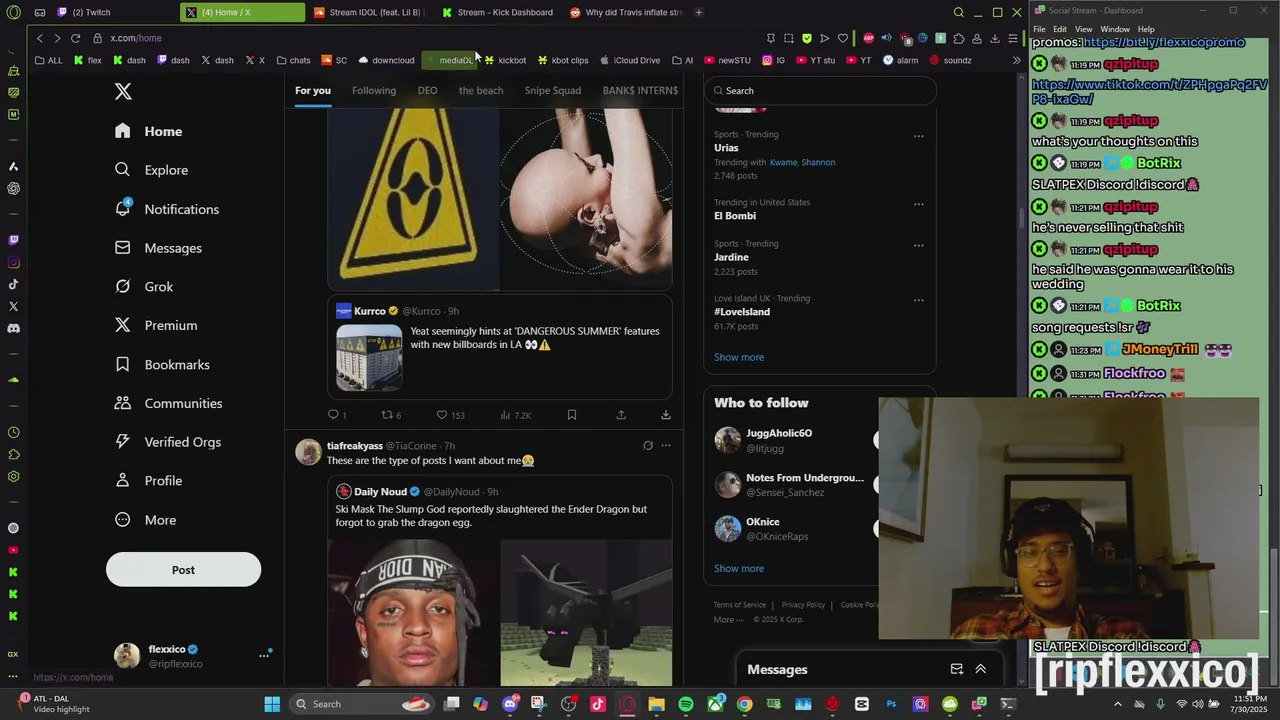This screenshot has width=1280, height=720.
Task: Switch to the beach tab
Action: click(x=481, y=90)
